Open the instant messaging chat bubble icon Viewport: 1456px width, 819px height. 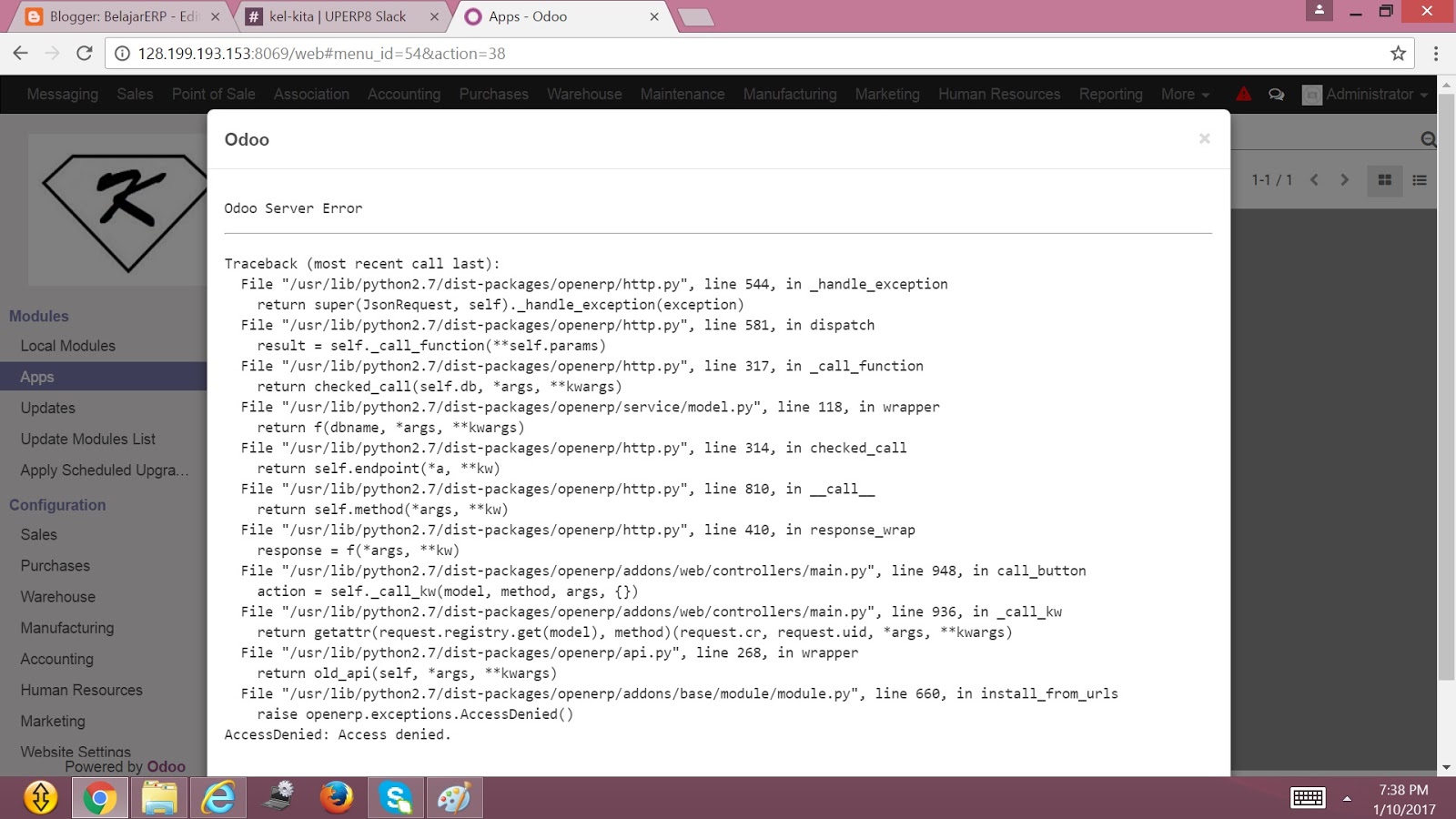(x=1276, y=94)
